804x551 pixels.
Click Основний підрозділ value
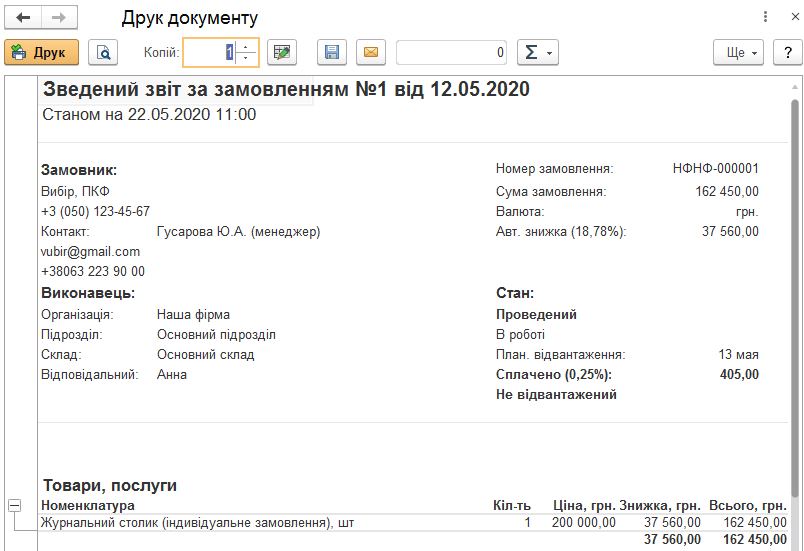pos(216,335)
